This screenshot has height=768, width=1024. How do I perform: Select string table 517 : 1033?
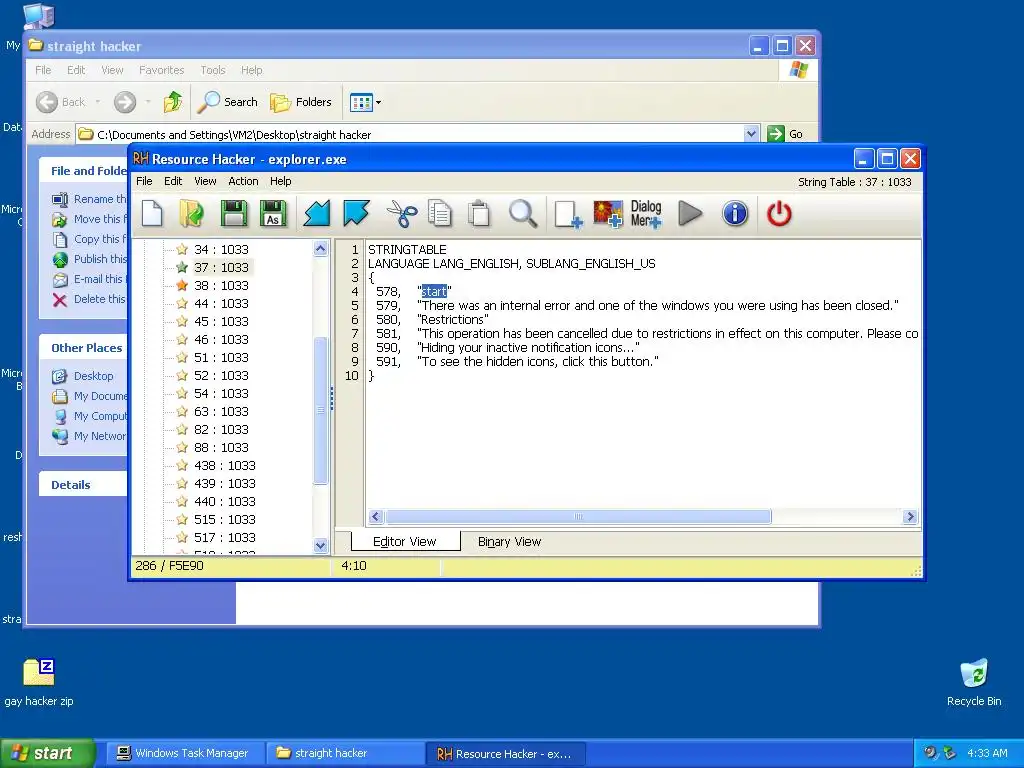tap(225, 537)
